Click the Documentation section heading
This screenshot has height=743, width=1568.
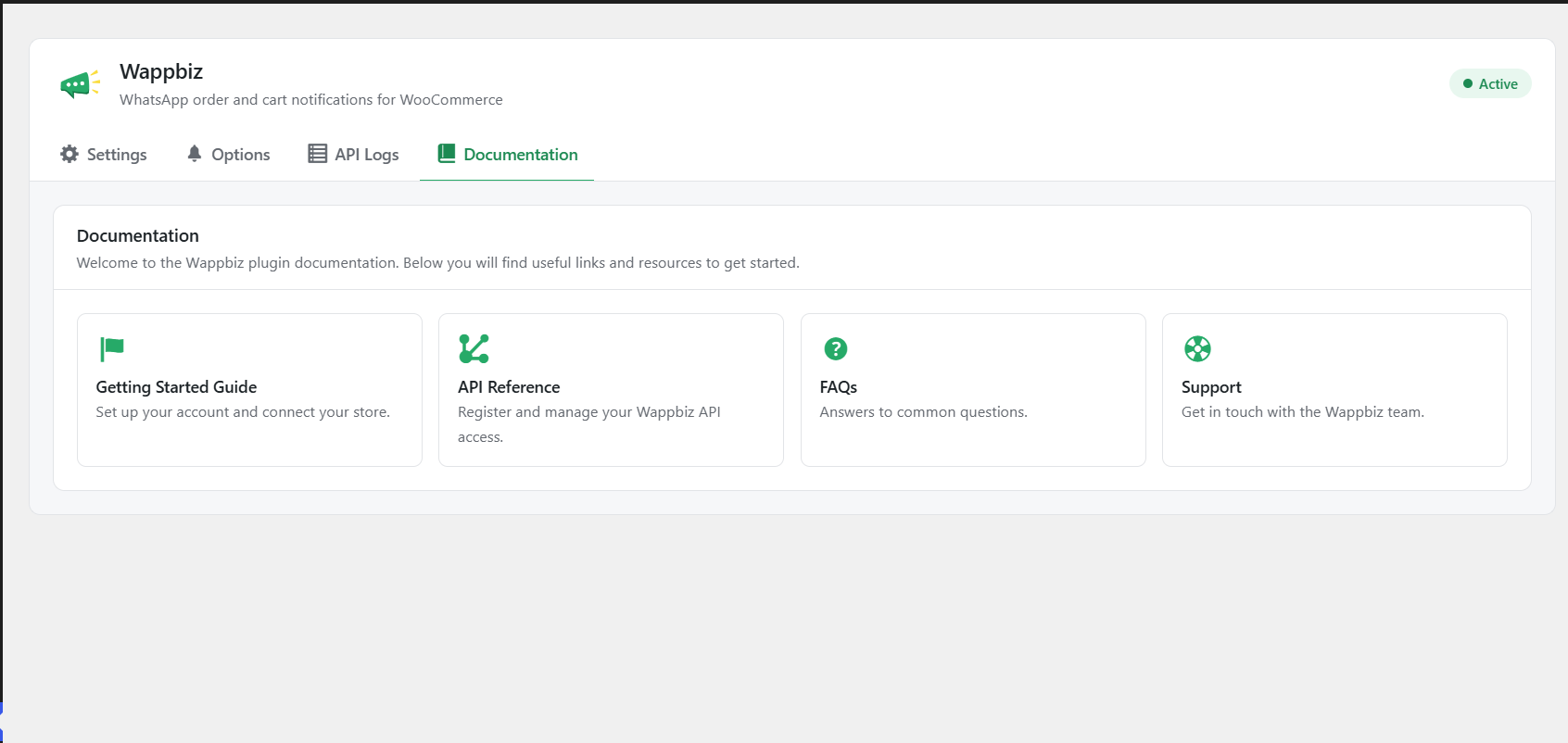(138, 236)
